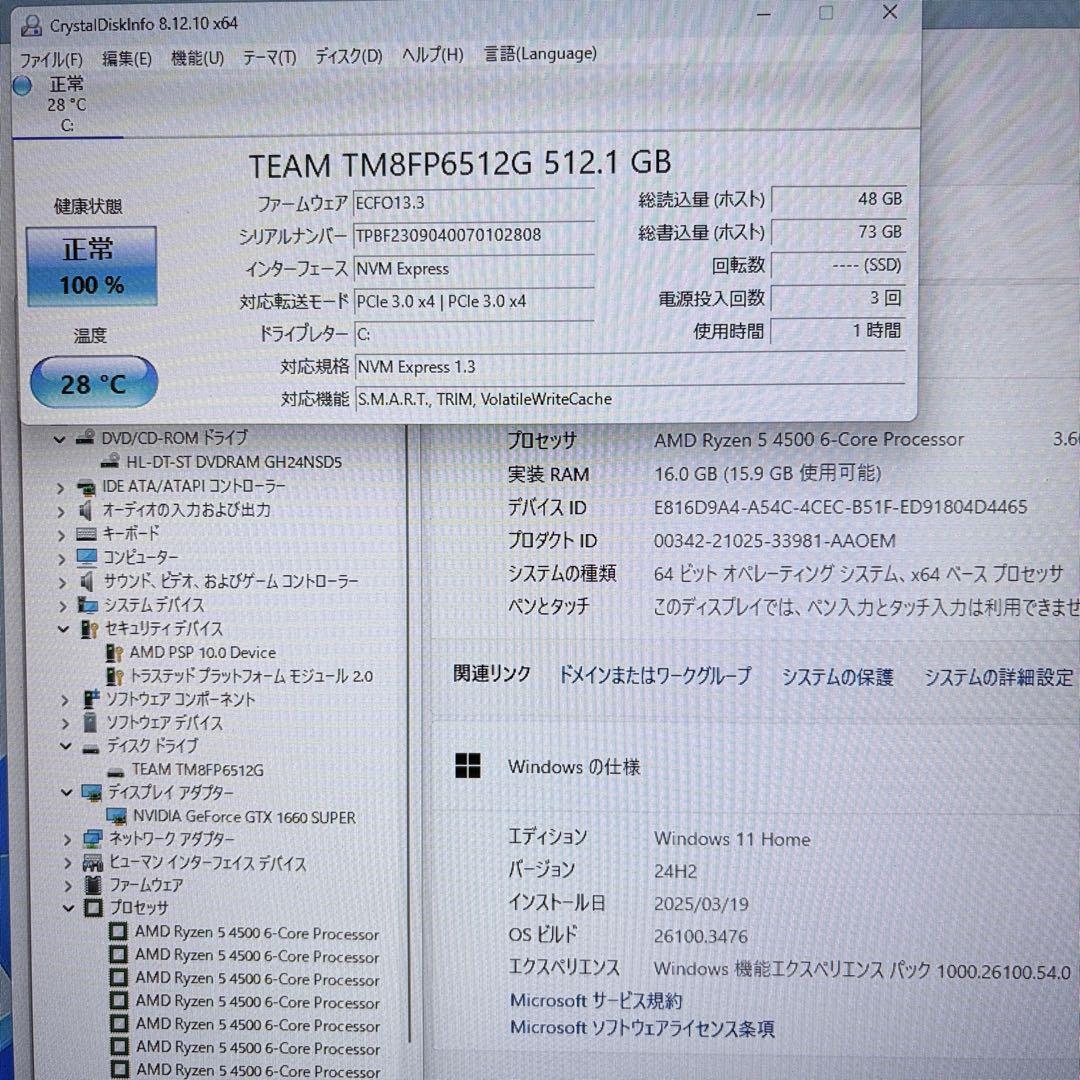Open the 機能(U) menu
This screenshot has width=1080, height=1080.
coord(197,58)
